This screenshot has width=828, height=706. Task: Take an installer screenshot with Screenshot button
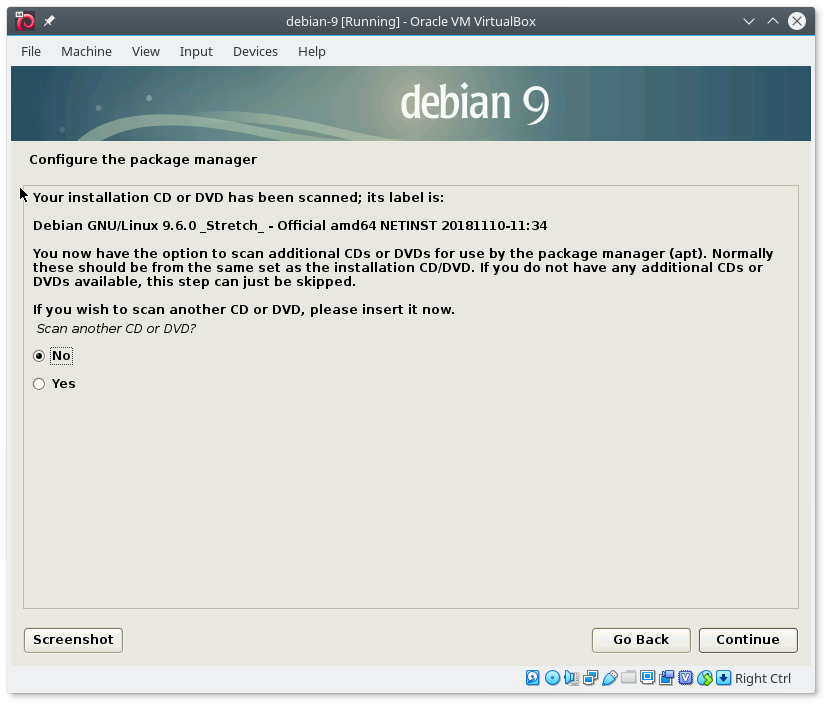tap(73, 640)
